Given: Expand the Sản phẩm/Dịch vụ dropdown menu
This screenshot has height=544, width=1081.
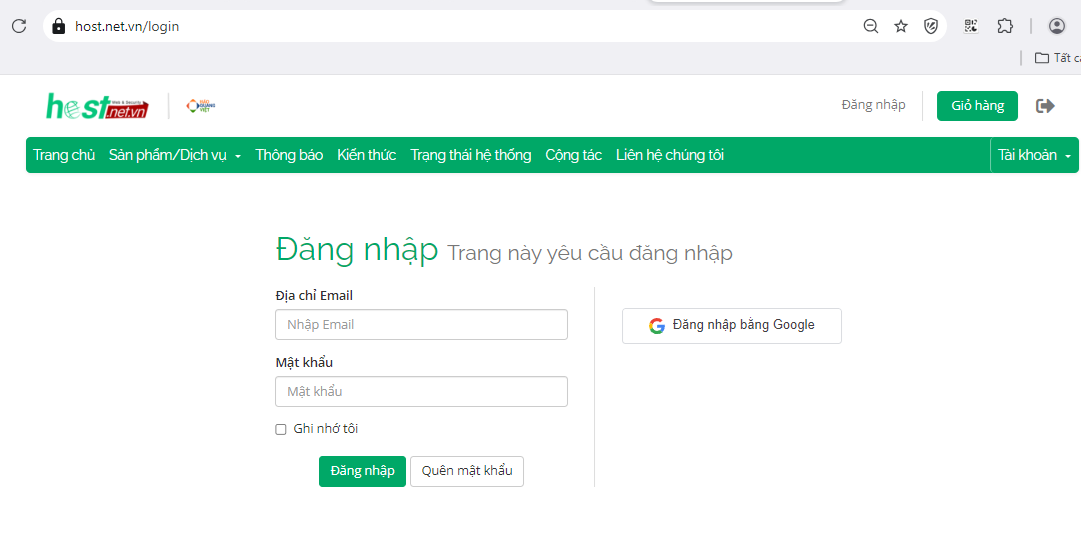Looking at the screenshot, I should (175, 155).
